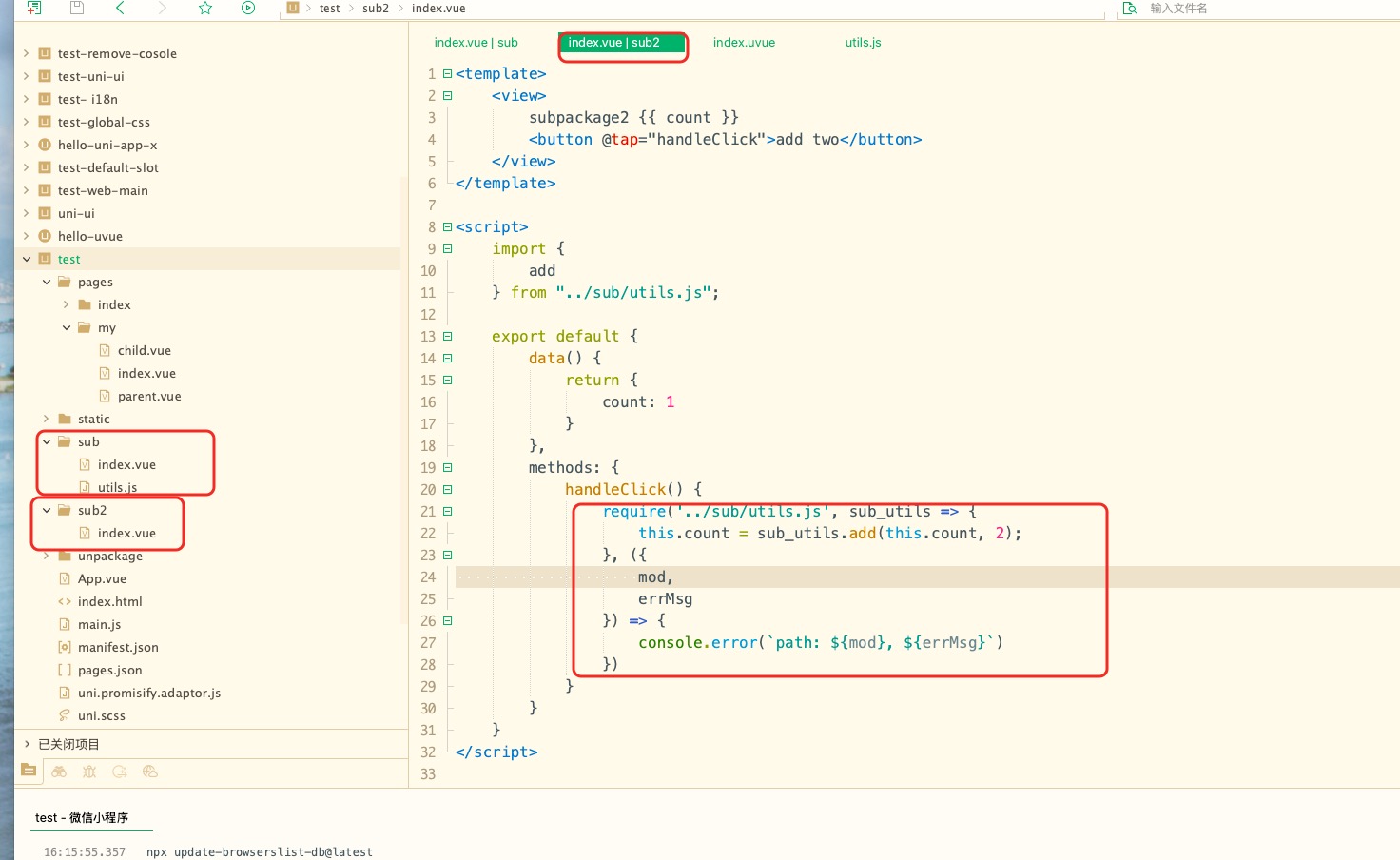
Task: Switch to the index.vue | sub tab
Action: pyautogui.click(x=476, y=43)
